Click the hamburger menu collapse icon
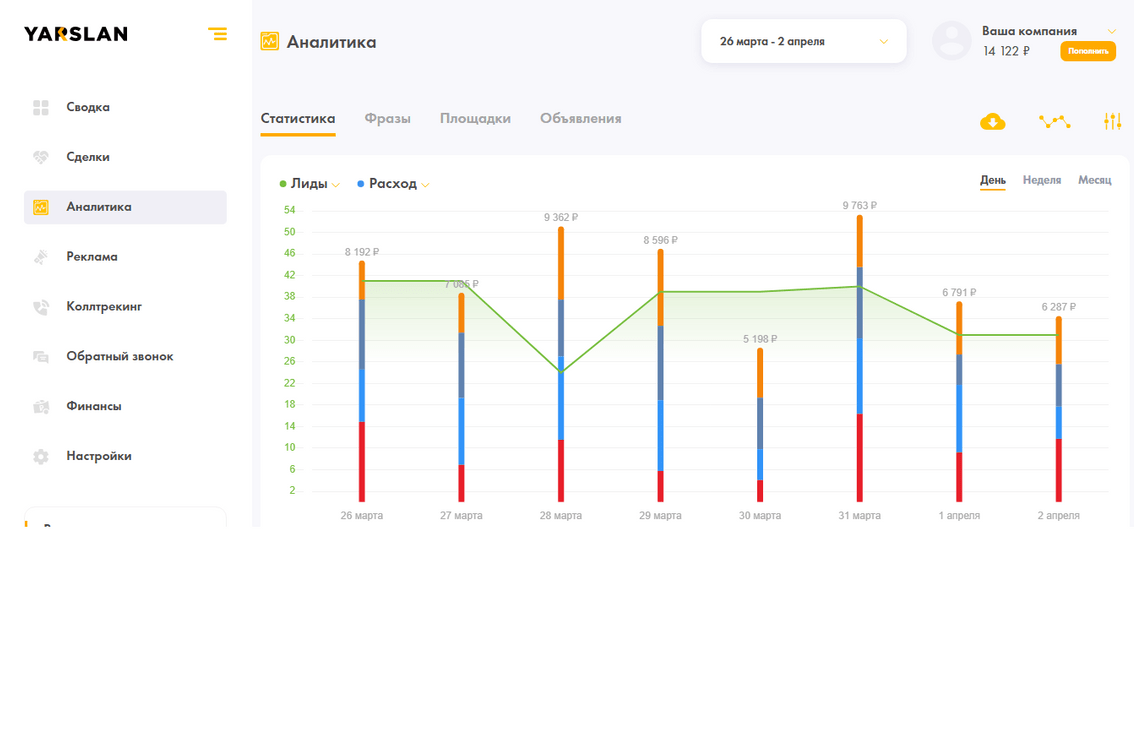The image size is (1134, 756). pos(217,34)
